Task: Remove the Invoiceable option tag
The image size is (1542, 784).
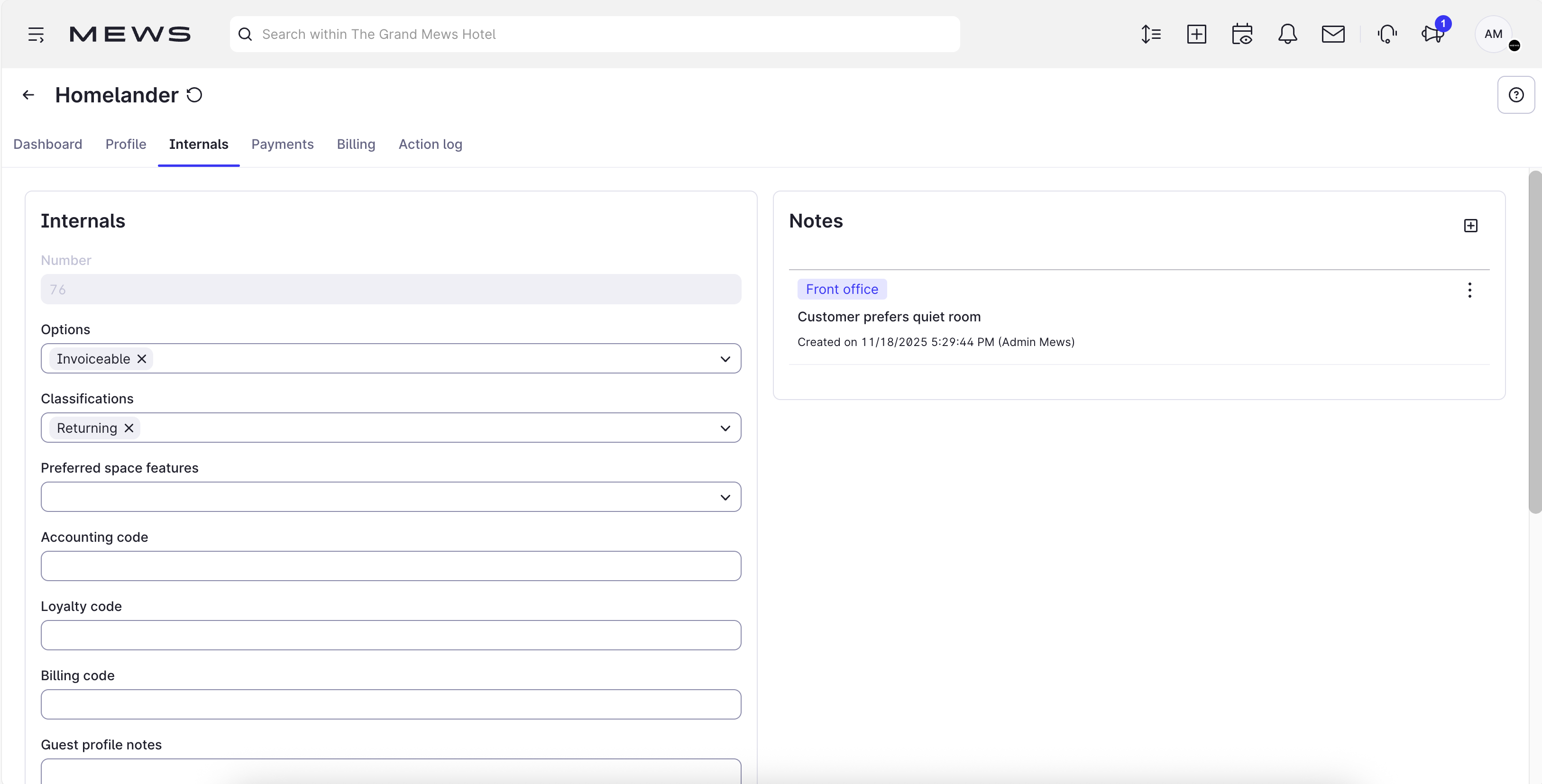Action: pyautogui.click(x=142, y=358)
